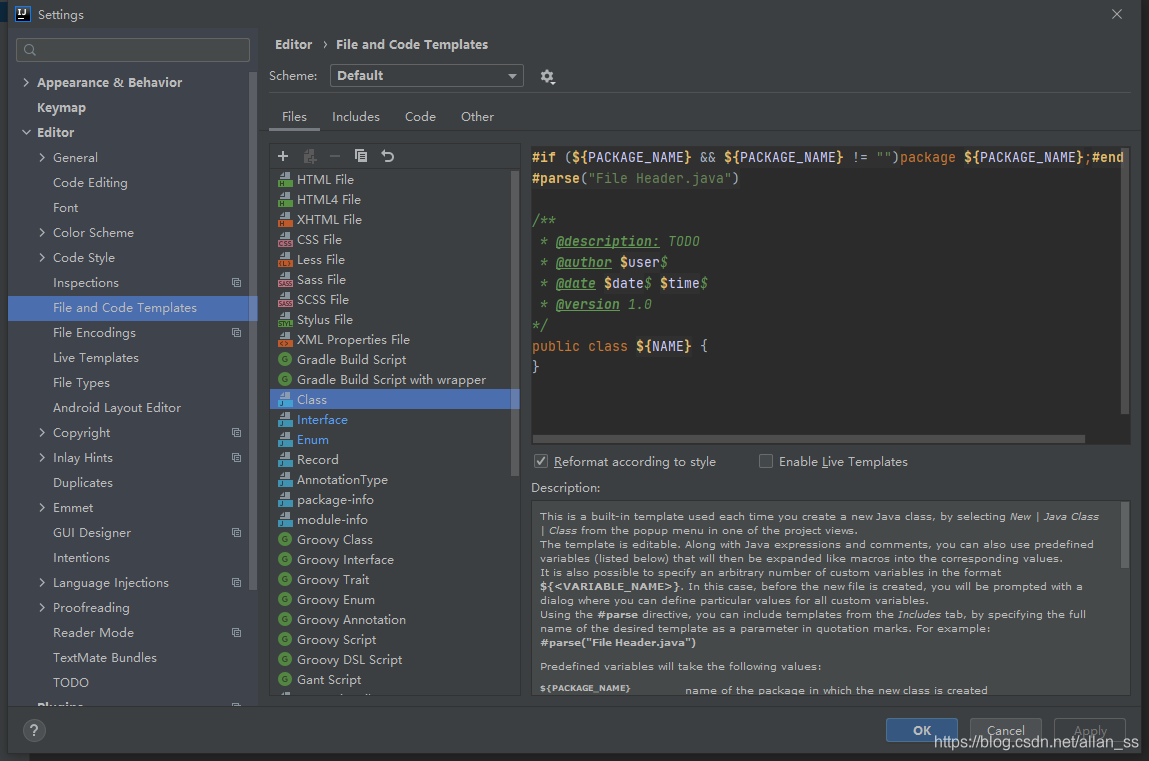Expand the Inlay Hints node
Screen dimensions: 1149x761
[x=42, y=458]
